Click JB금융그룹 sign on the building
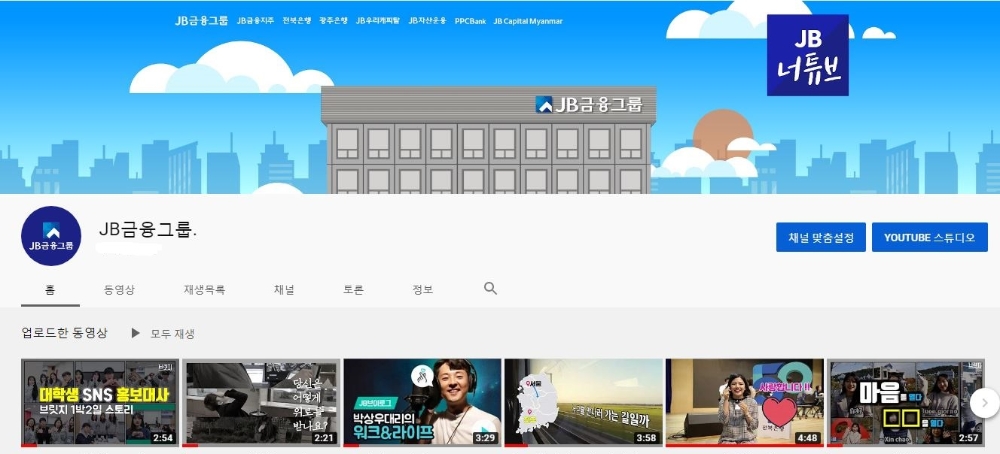The height and width of the screenshot is (454, 1000). click(x=589, y=105)
